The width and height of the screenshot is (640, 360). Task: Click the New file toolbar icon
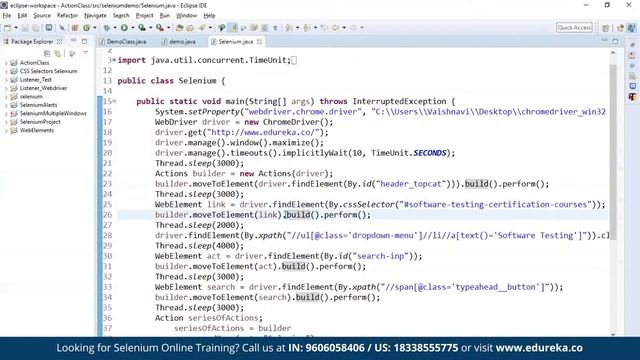[8, 28]
